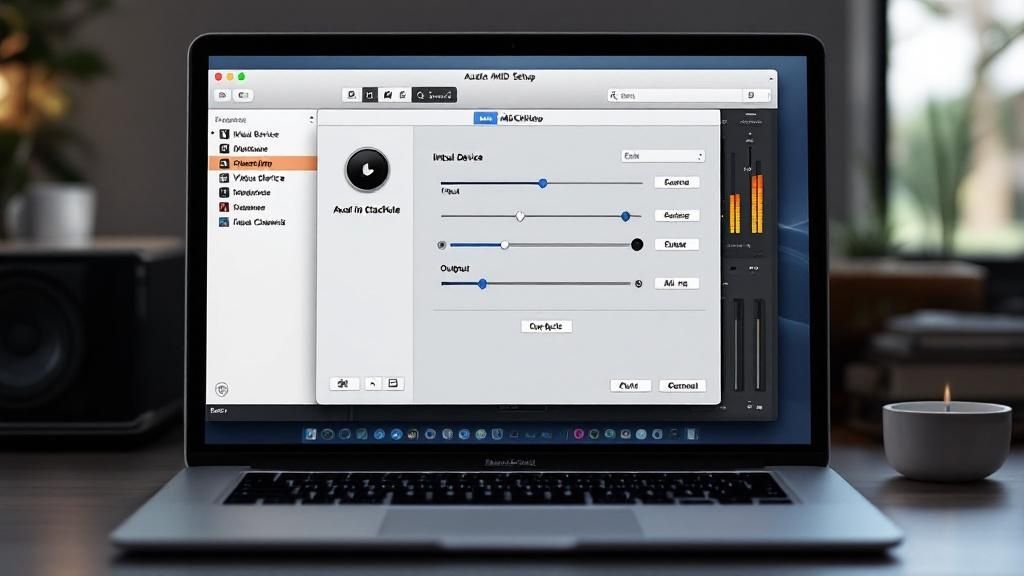
Task: Click the shield icon at the sidebar bottom
Action: click(222, 390)
